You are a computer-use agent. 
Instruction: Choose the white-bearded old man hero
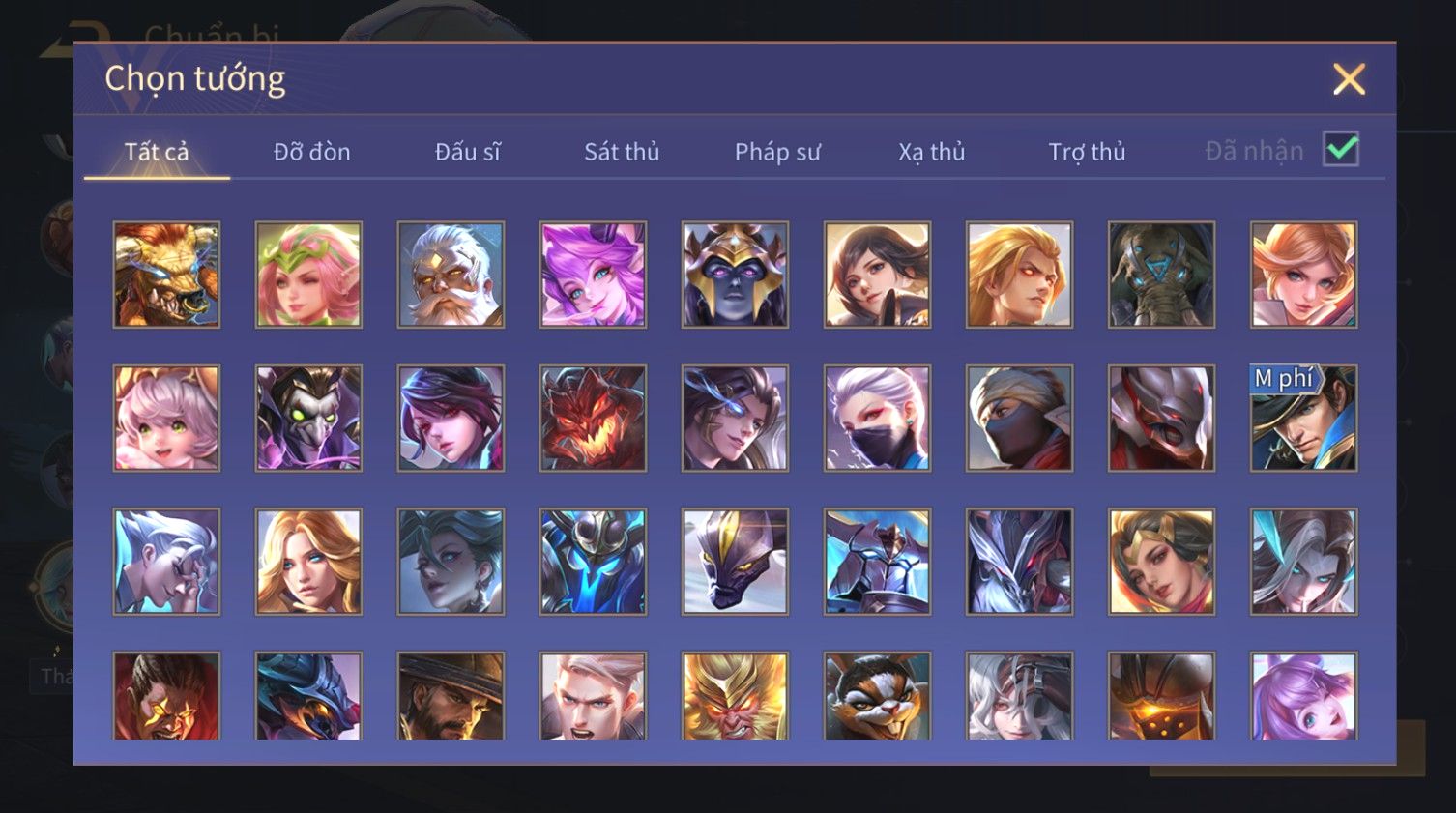click(451, 275)
